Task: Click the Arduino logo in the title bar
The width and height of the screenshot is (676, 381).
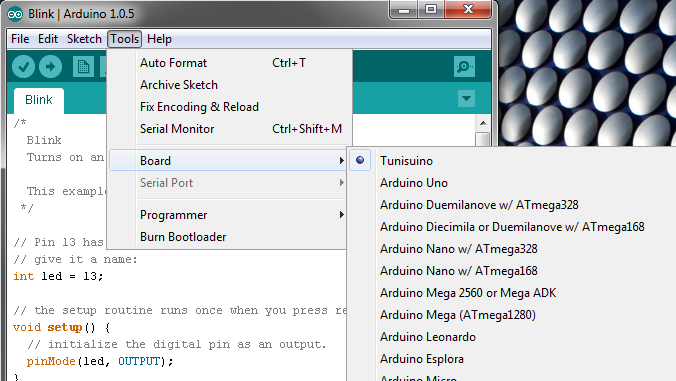Action: click(x=15, y=14)
